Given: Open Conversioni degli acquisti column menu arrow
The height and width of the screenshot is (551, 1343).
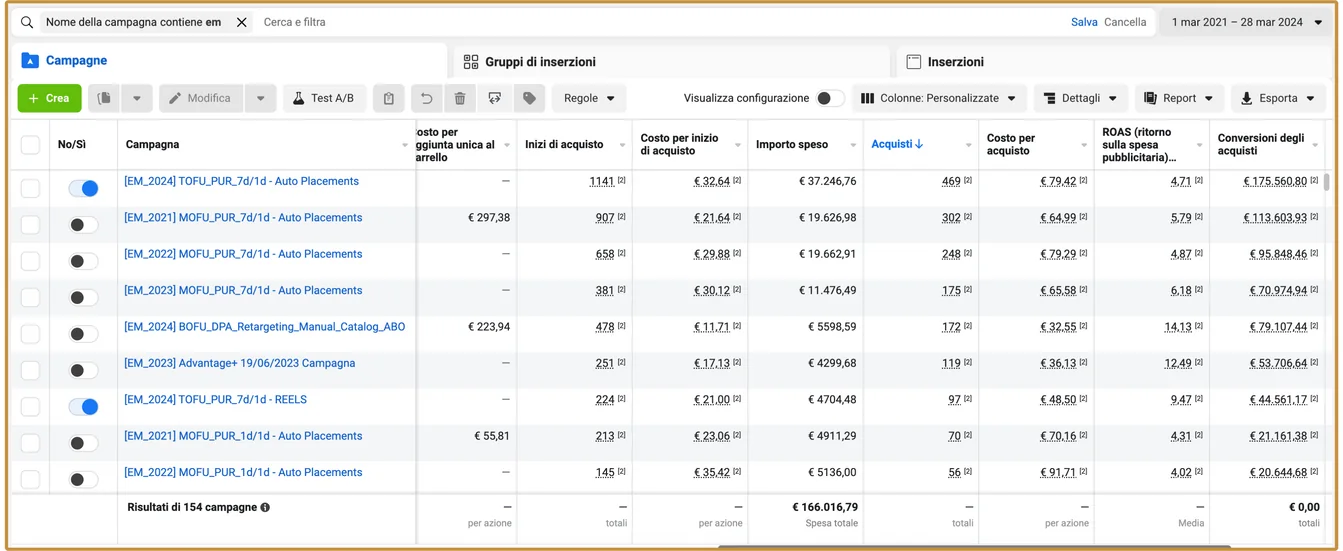Looking at the screenshot, I should (1315, 146).
